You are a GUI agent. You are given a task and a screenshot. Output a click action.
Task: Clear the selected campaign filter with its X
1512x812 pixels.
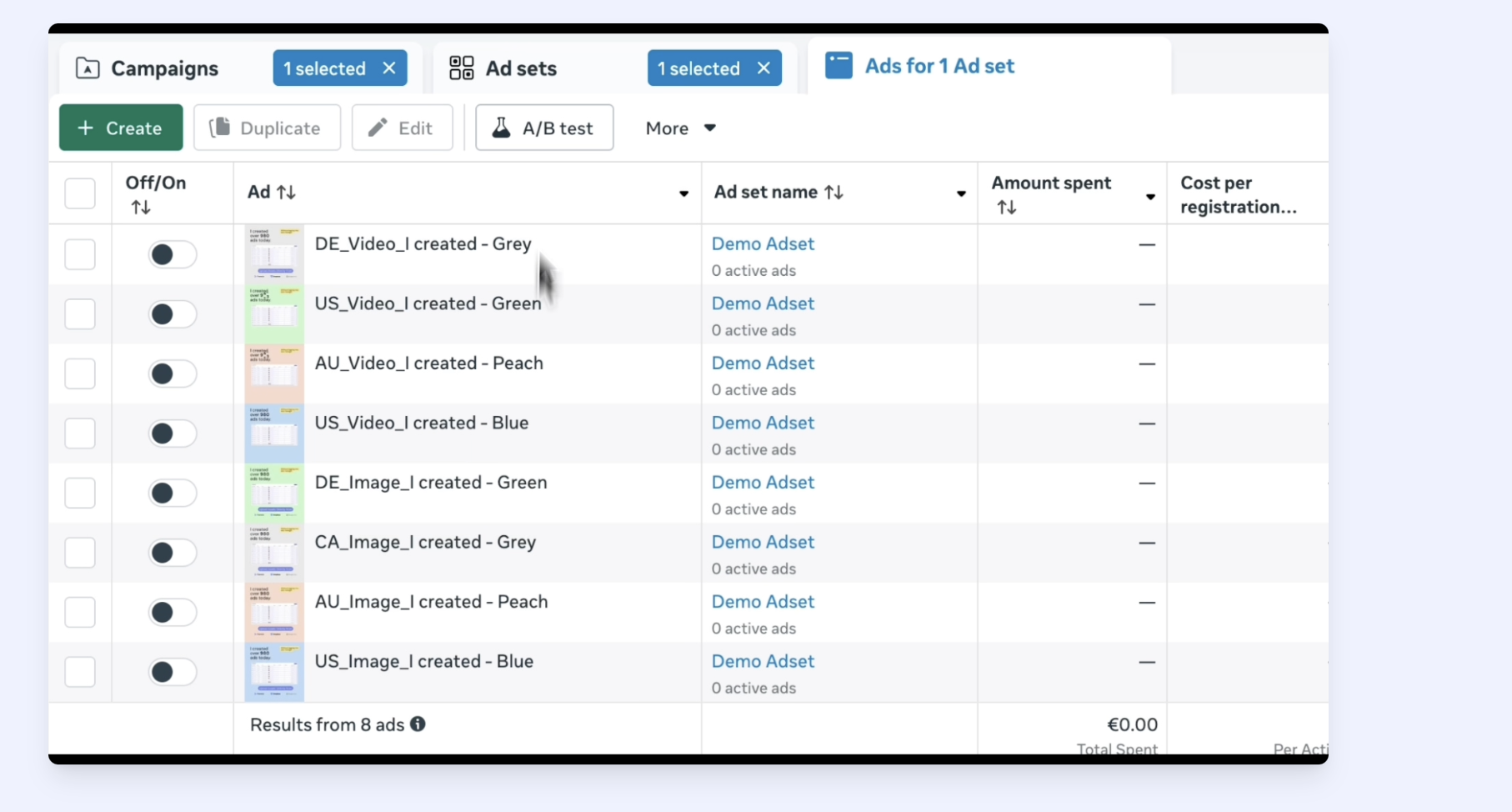(389, 68)
